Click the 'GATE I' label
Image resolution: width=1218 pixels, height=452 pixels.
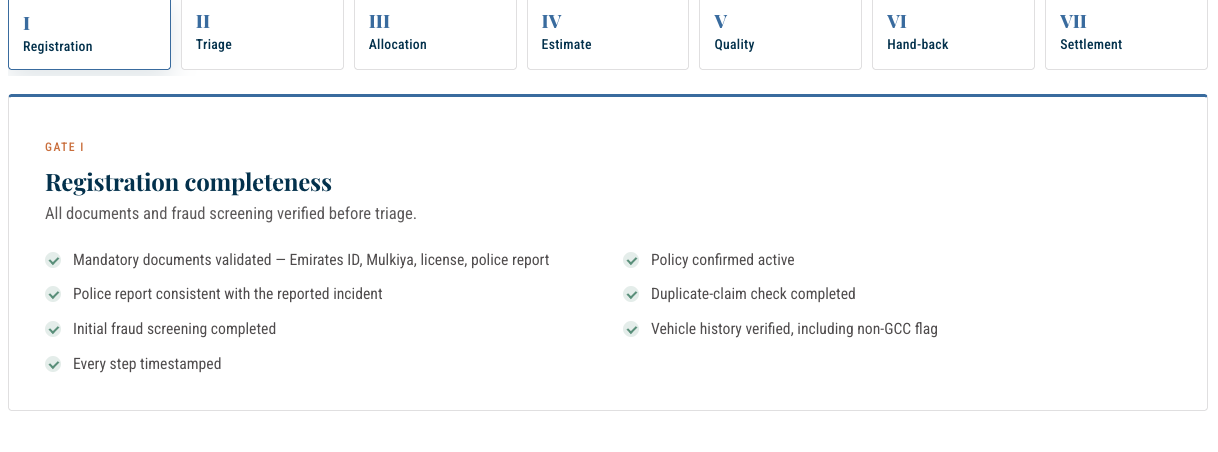(x=64, y=147)
